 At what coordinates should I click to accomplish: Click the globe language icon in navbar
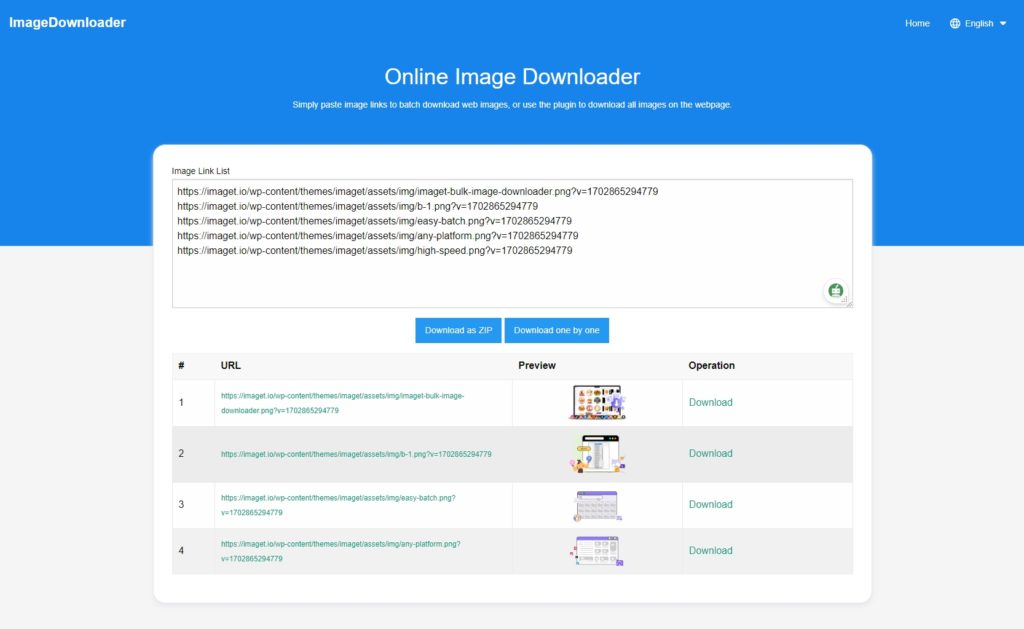[957, 22]
